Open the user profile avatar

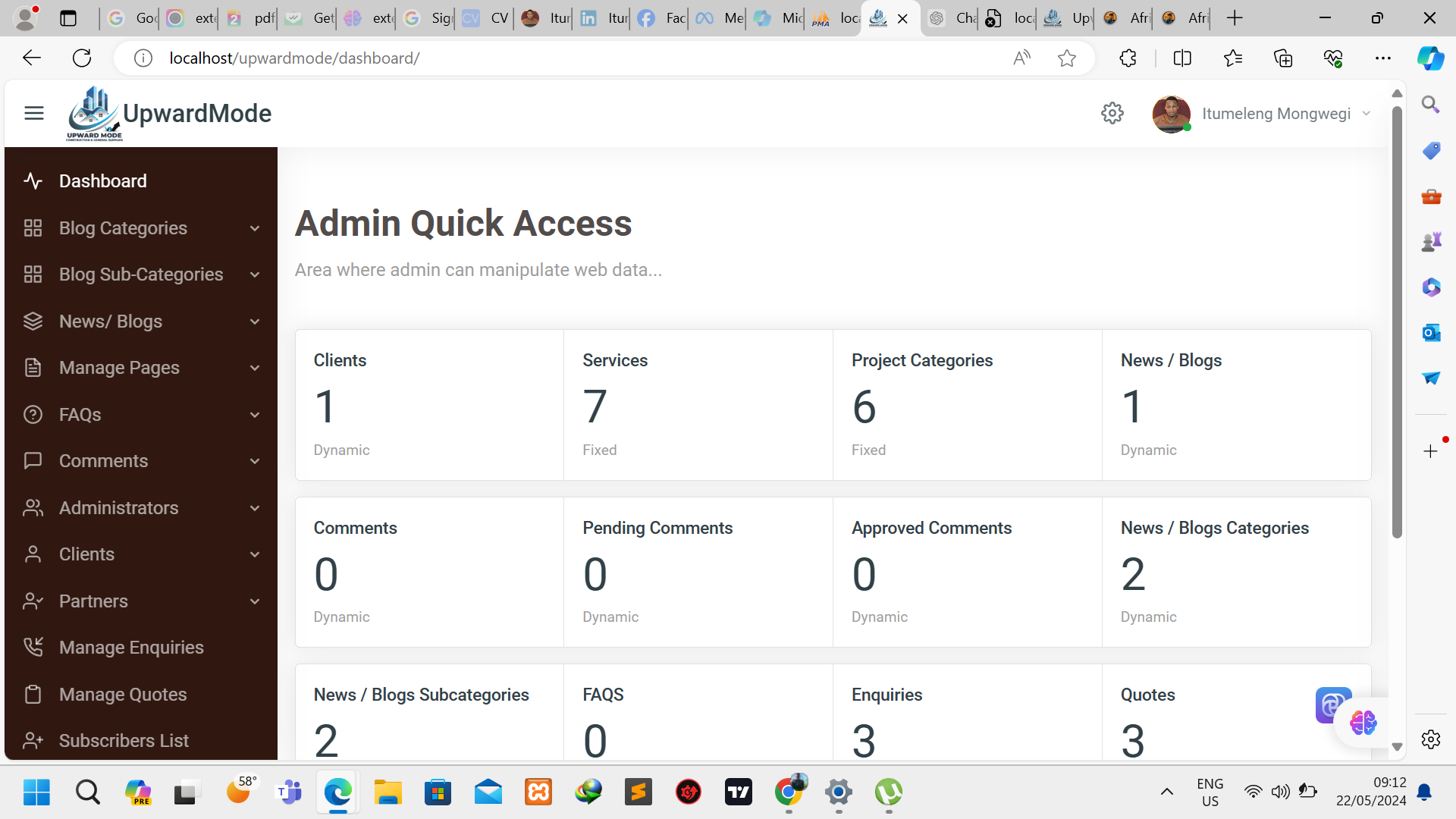pyautogui.click(x=1171, y=114)
